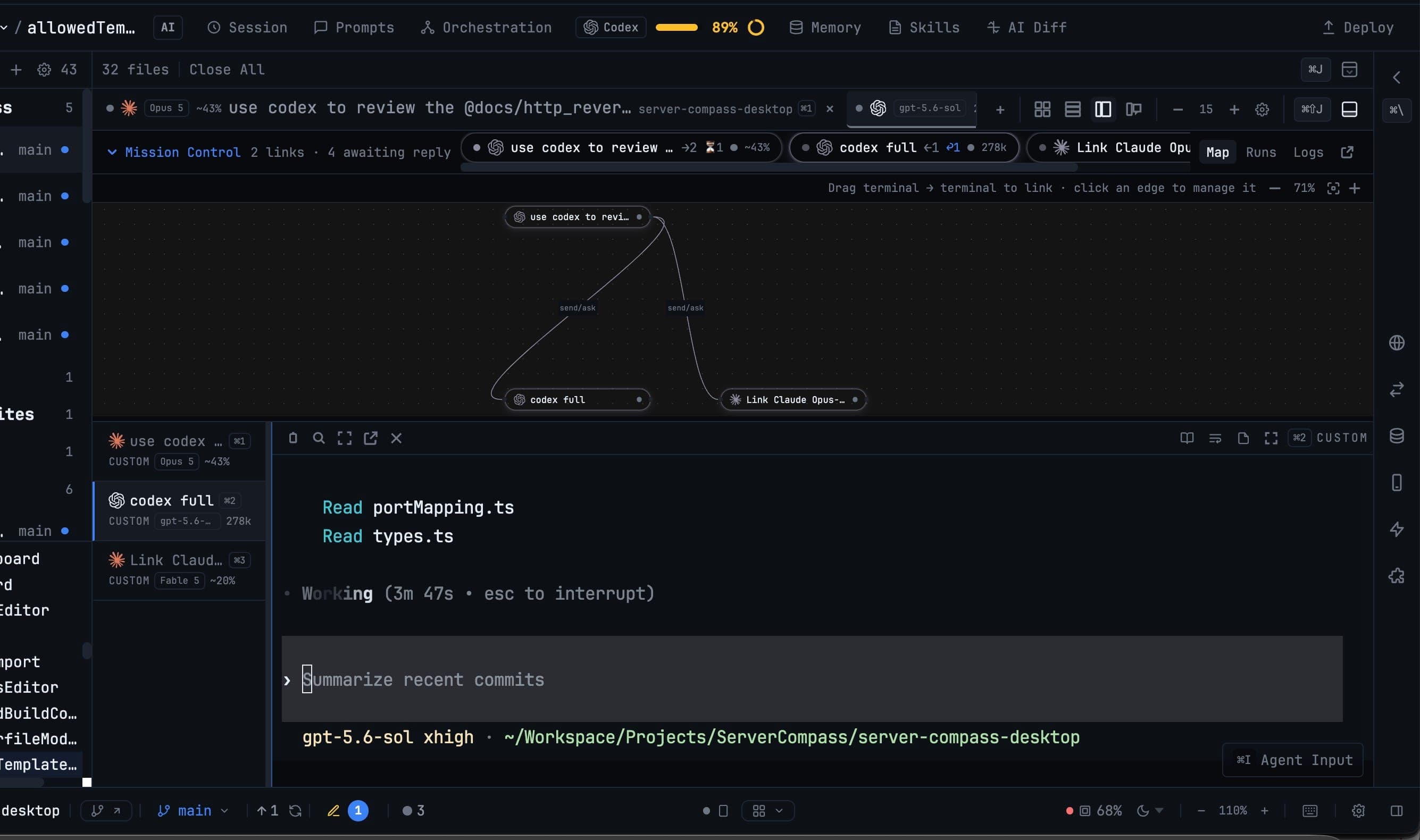1420x840 pixels.
Task: Open the Session panel
Action: 247,27
